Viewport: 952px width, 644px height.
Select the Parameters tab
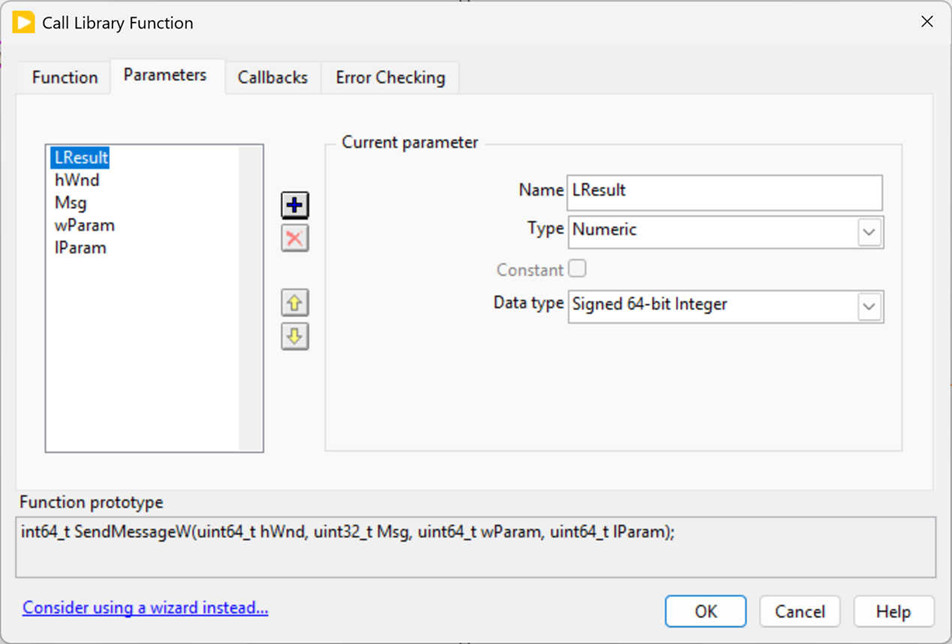click(165, 75)
